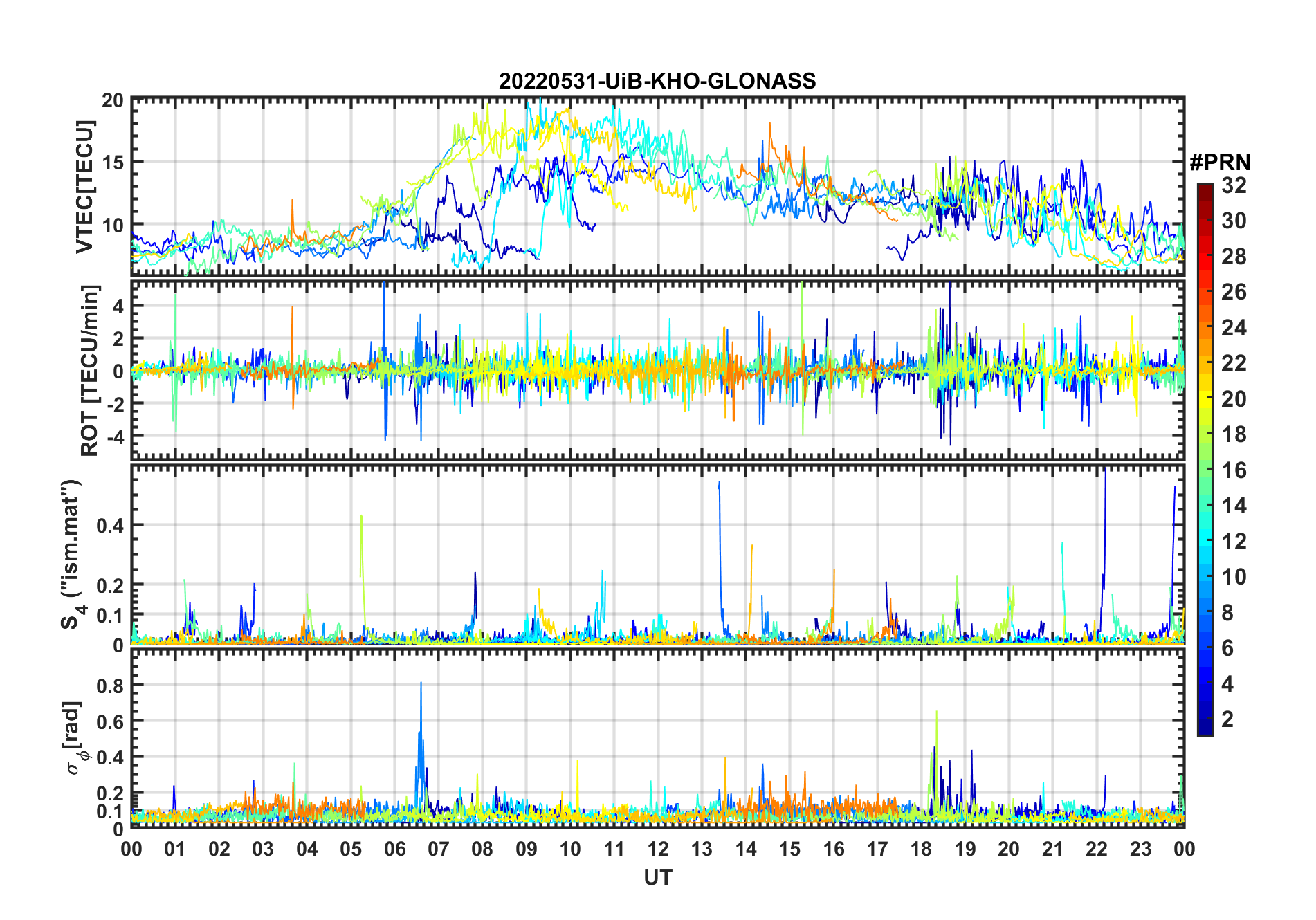Select the cyan region near 12 on colorbar
This screenshot has width=1316, height=920.
tap(1205, 540)
